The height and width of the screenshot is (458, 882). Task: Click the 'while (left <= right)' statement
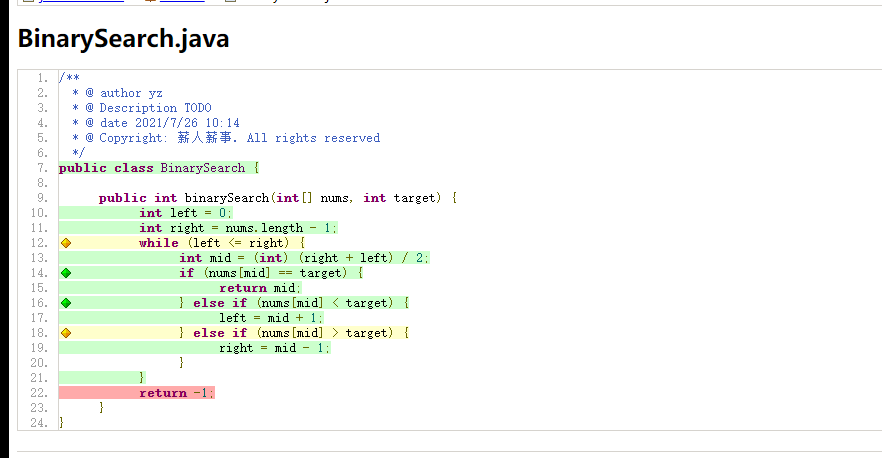(222, 243)
